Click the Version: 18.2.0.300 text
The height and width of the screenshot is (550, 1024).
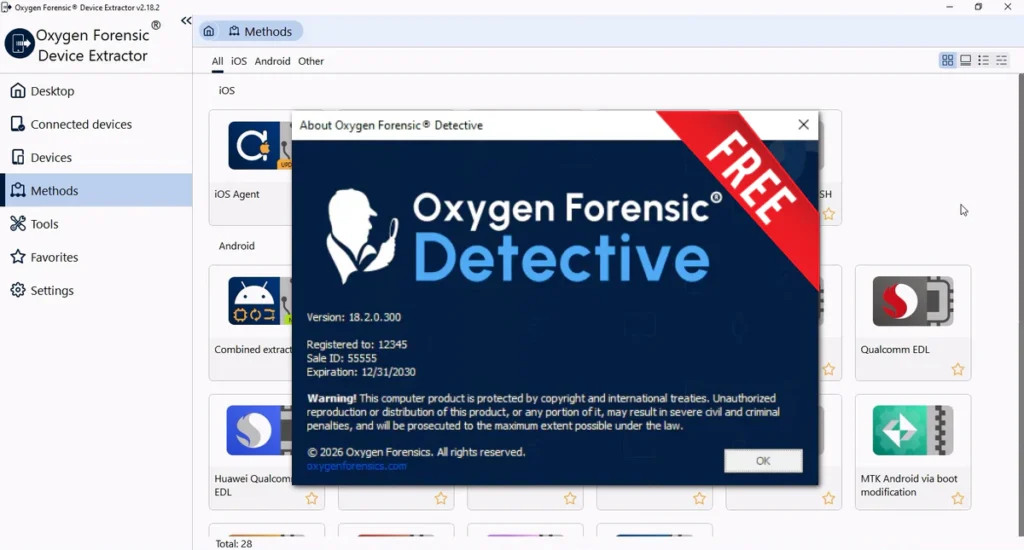(354, 317)
